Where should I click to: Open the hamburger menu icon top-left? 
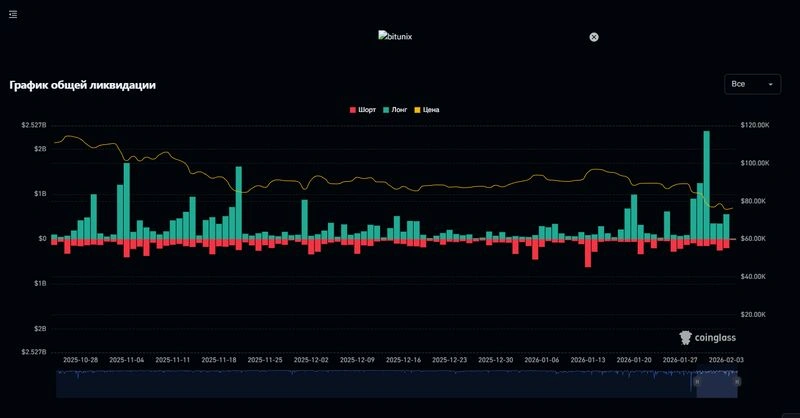tap(13, 14)
